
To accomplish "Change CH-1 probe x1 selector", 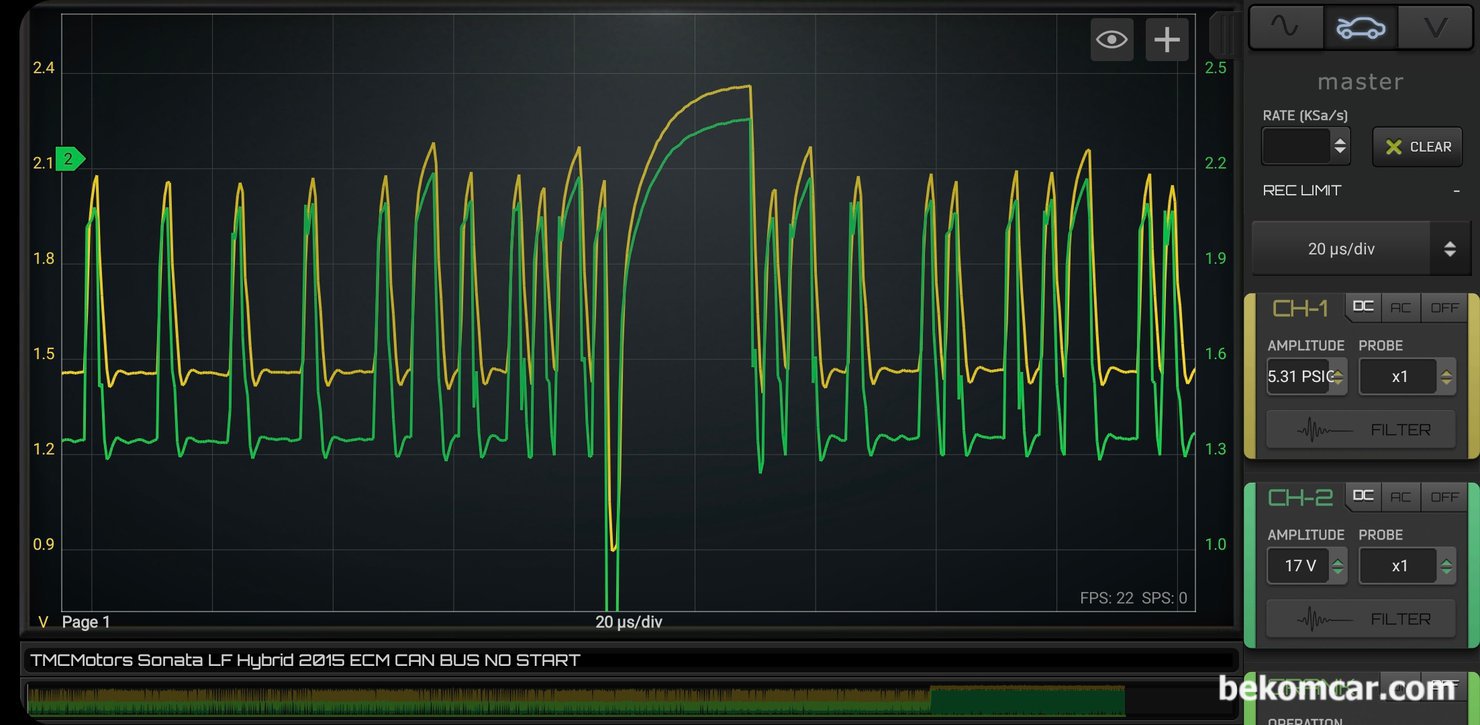I will tap(1407, 377).
